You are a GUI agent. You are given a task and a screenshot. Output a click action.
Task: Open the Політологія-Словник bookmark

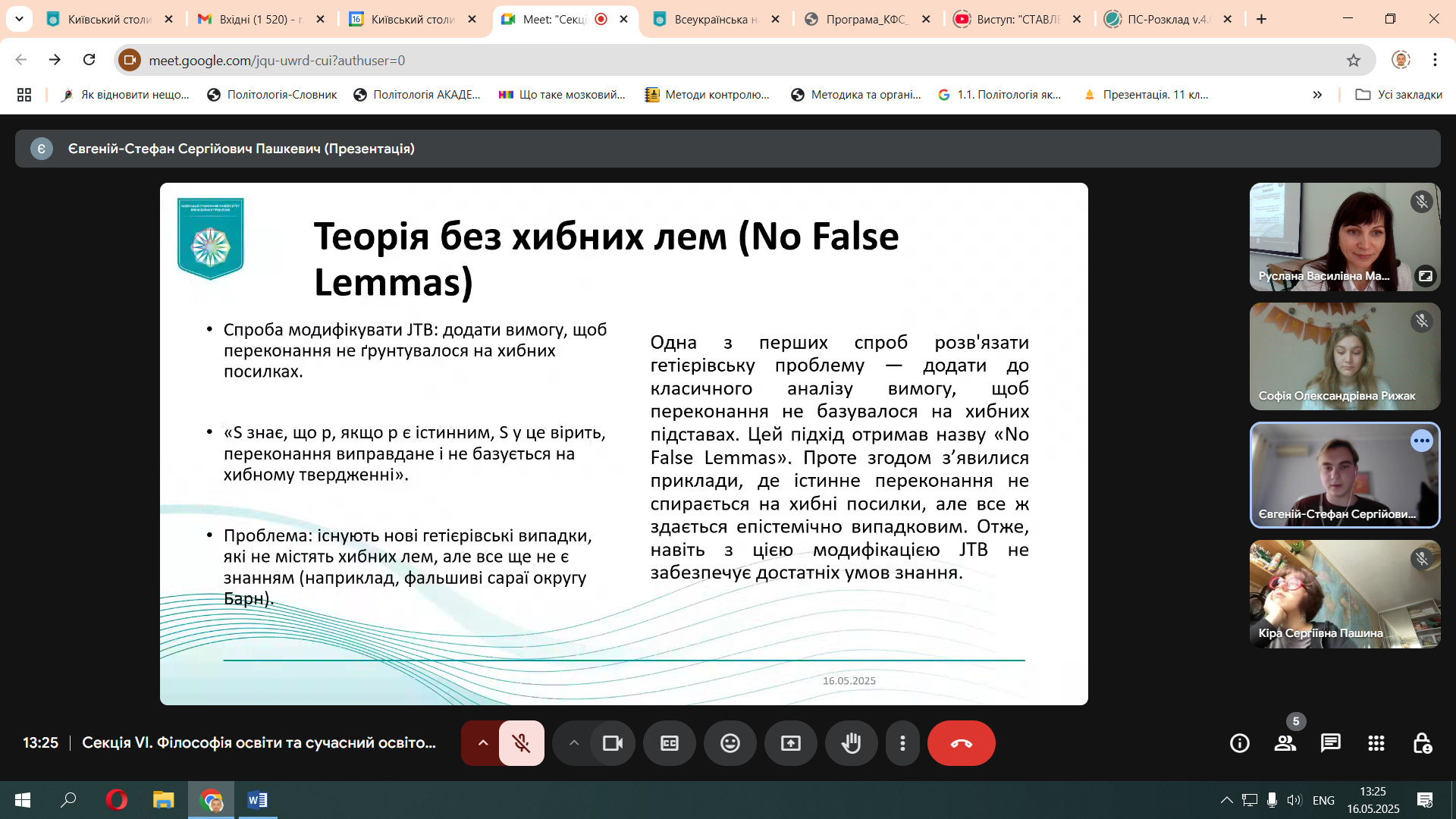[272, 95]
